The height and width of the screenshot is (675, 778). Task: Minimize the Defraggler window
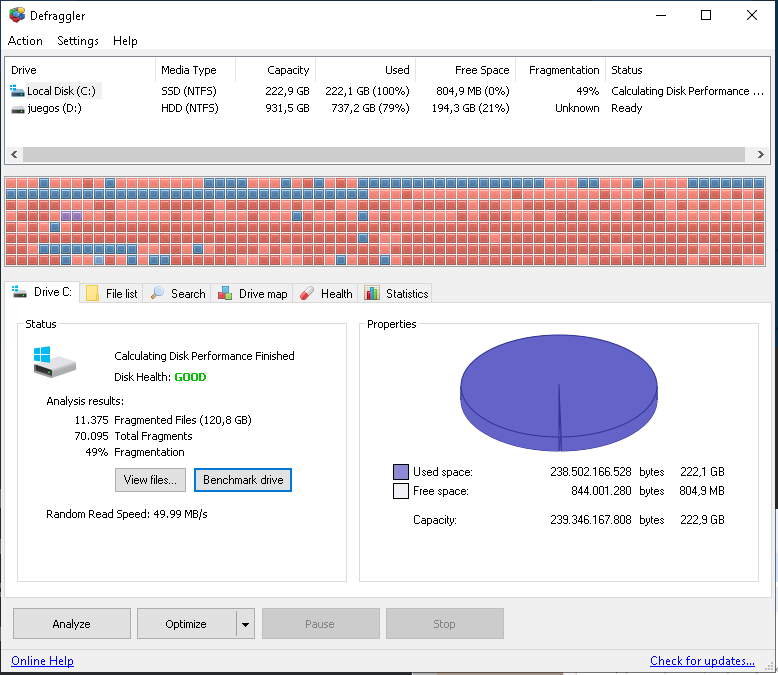click(661, 15)
